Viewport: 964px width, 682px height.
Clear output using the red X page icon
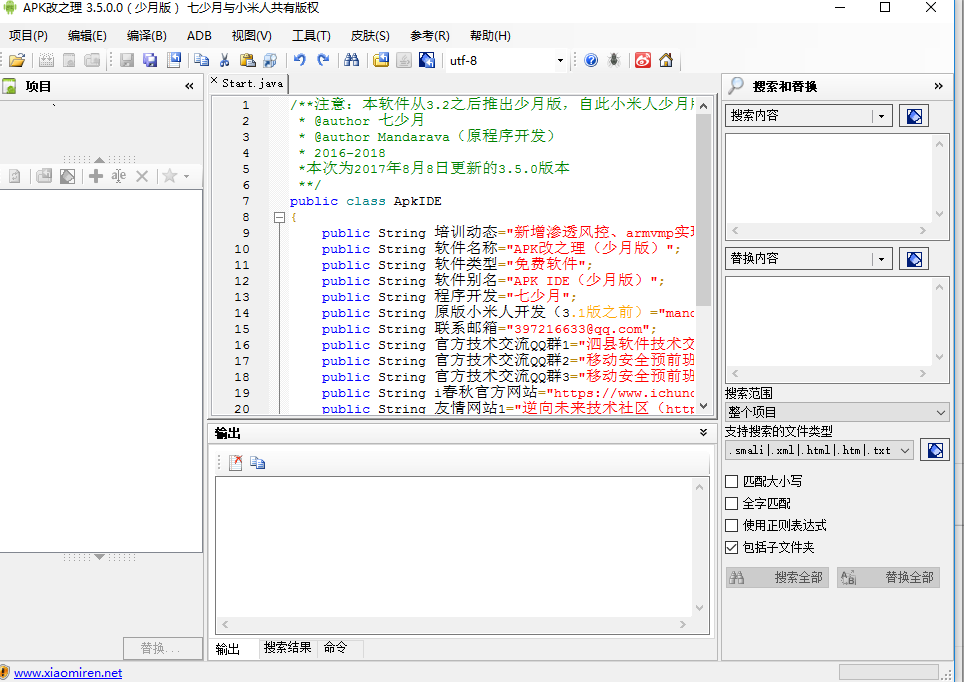coord(236,463)
